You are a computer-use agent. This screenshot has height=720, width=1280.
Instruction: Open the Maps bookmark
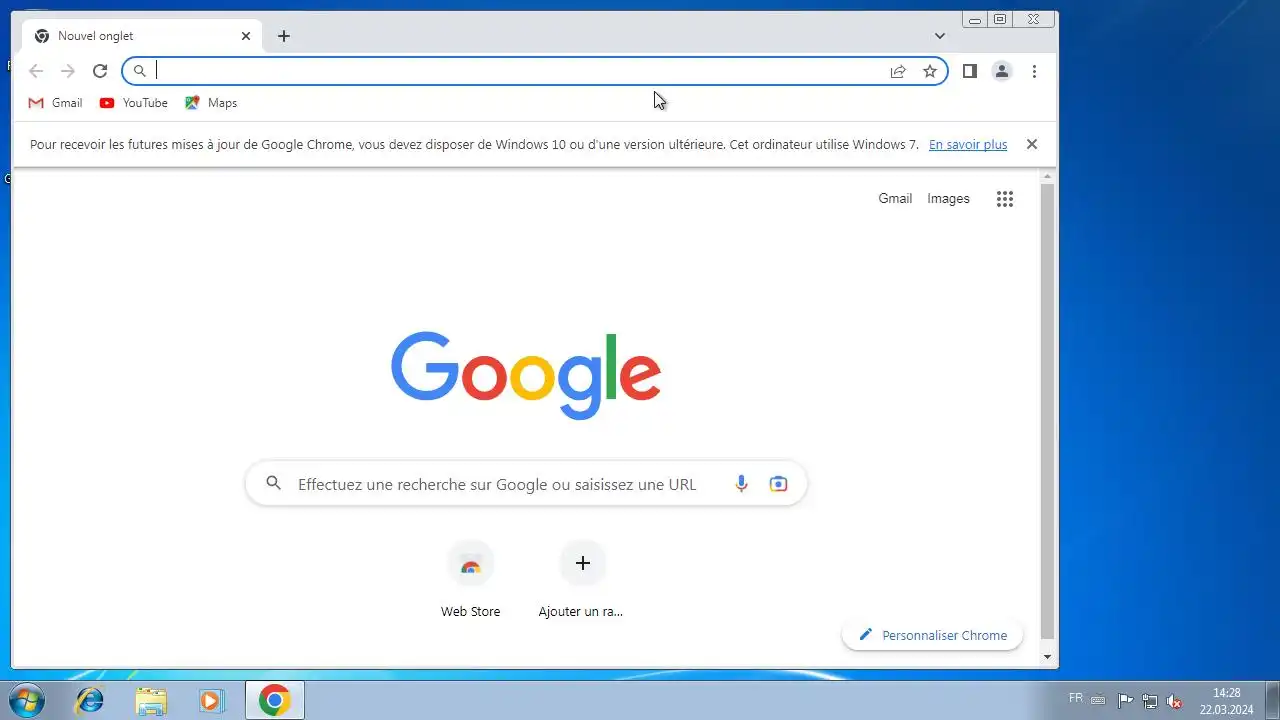coord(211,103)
